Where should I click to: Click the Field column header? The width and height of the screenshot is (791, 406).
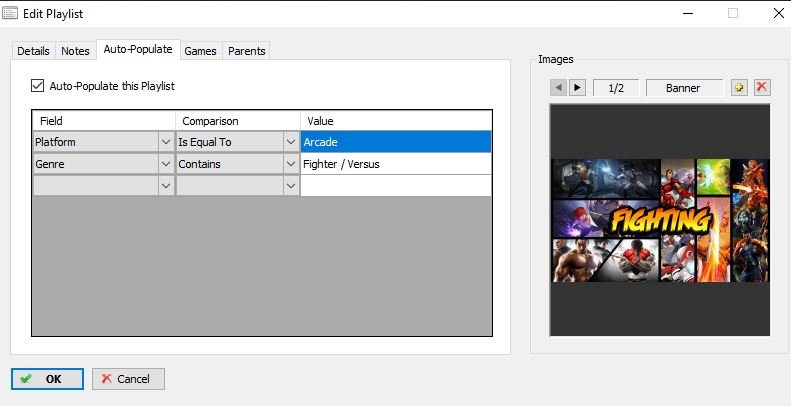[104, 121]
